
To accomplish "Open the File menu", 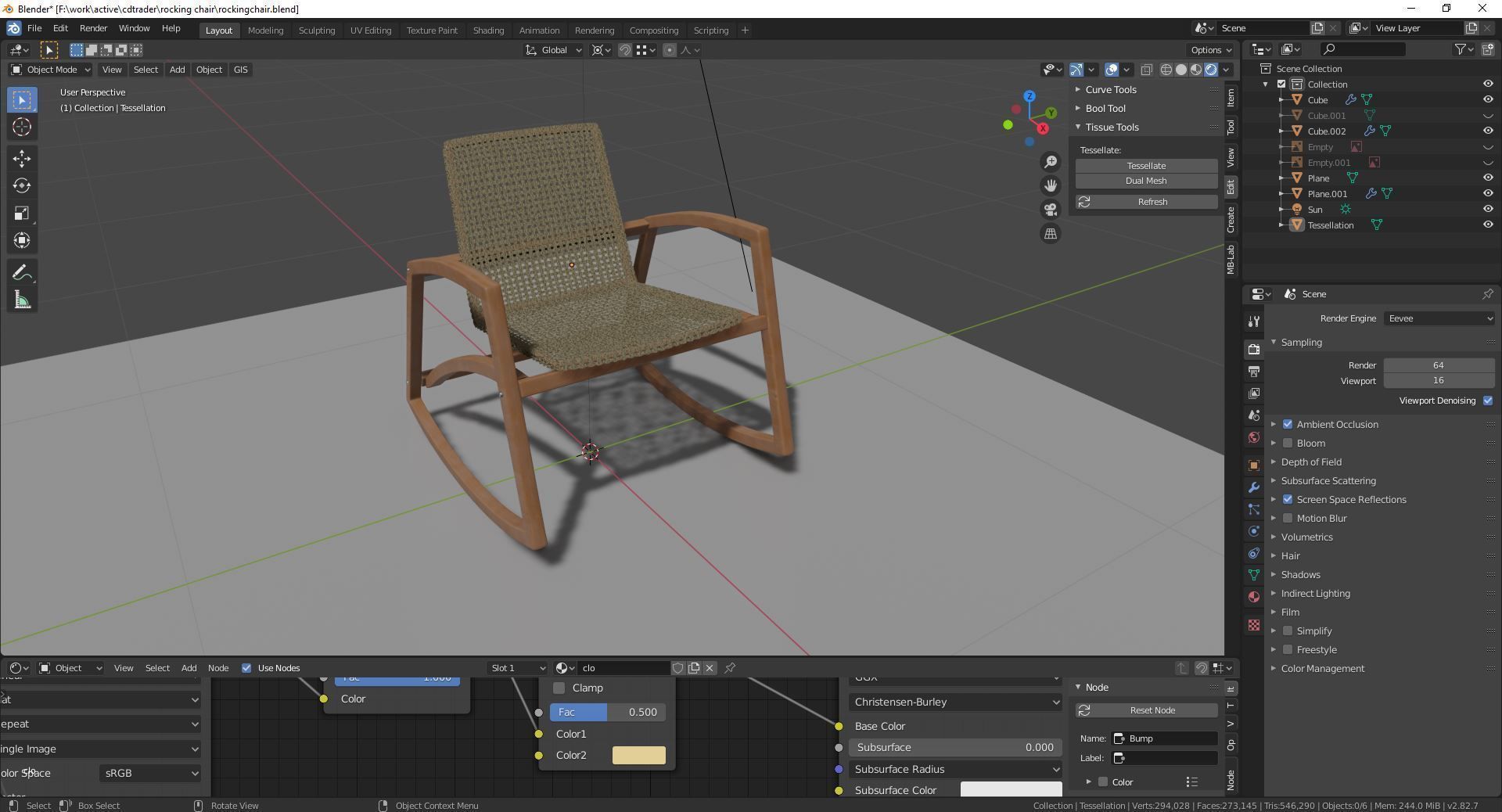I will (x=34, y=28).
